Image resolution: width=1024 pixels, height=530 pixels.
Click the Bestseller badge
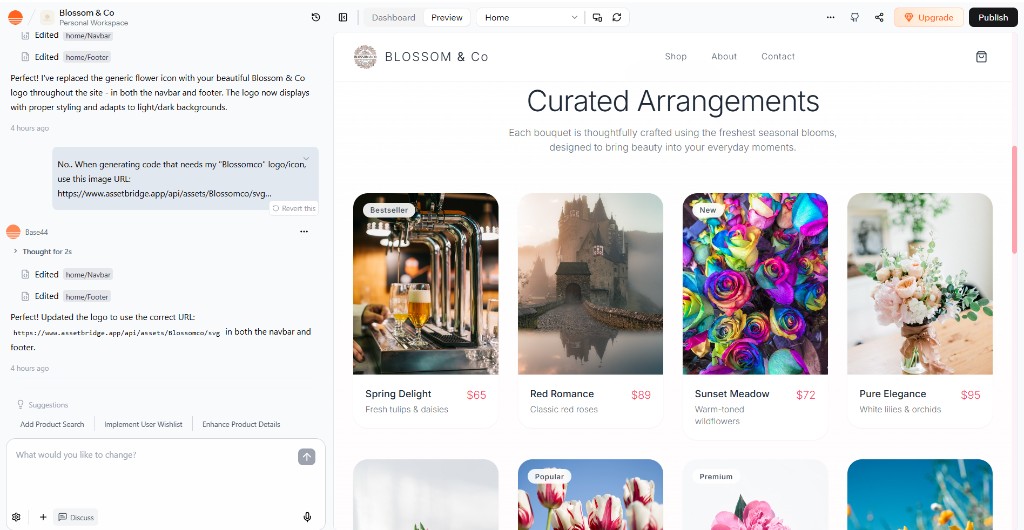click(389, 210)
